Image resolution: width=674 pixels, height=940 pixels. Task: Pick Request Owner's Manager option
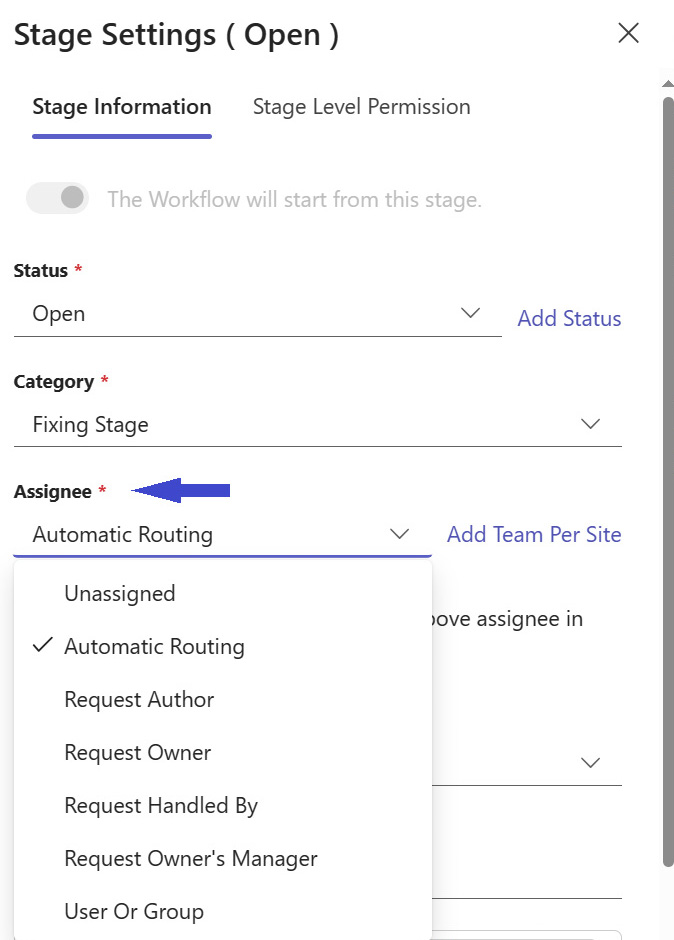point(223,858)
